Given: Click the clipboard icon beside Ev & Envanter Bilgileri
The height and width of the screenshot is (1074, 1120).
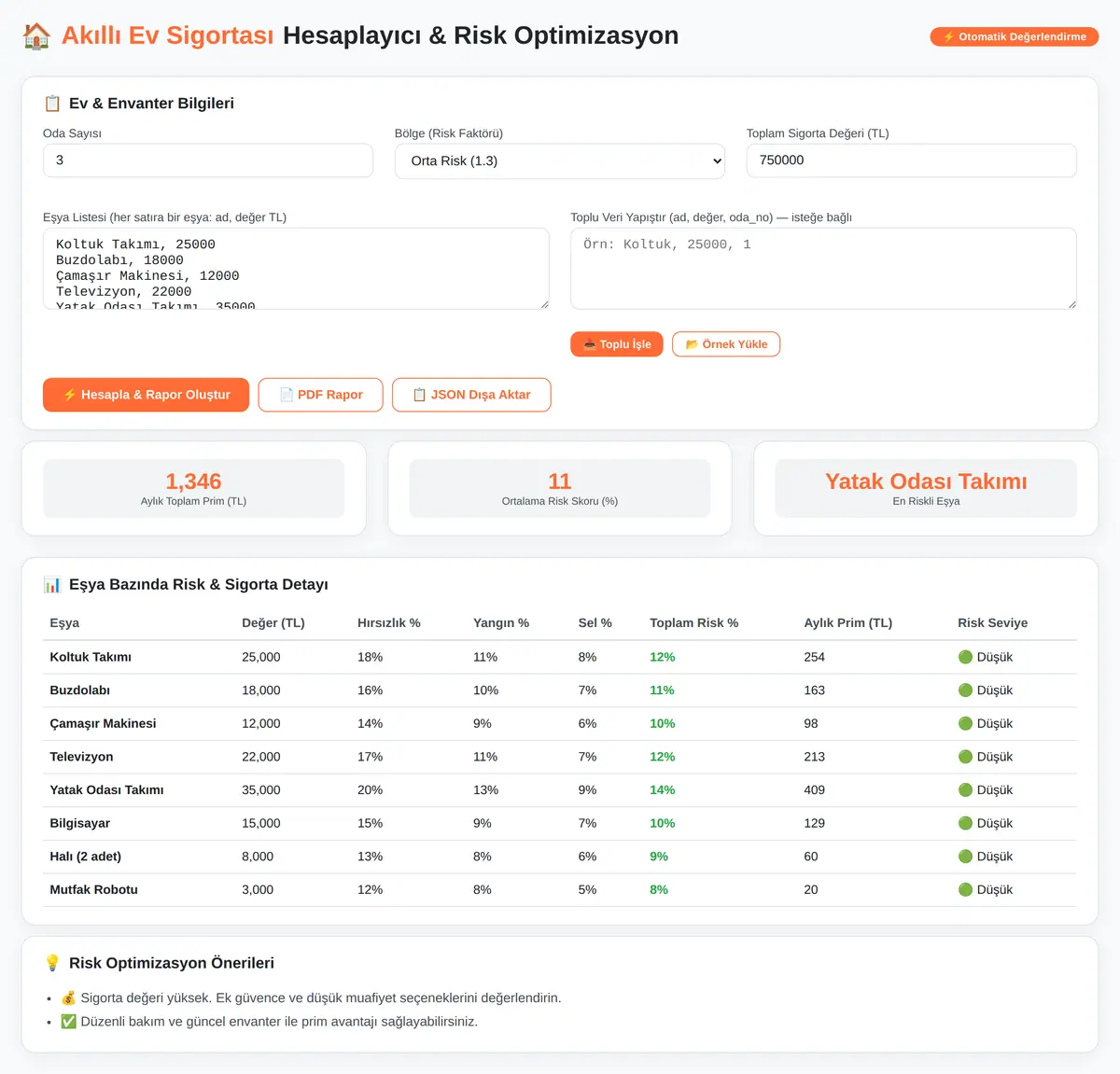Looking at the screenshot, I should pos(52,104).
